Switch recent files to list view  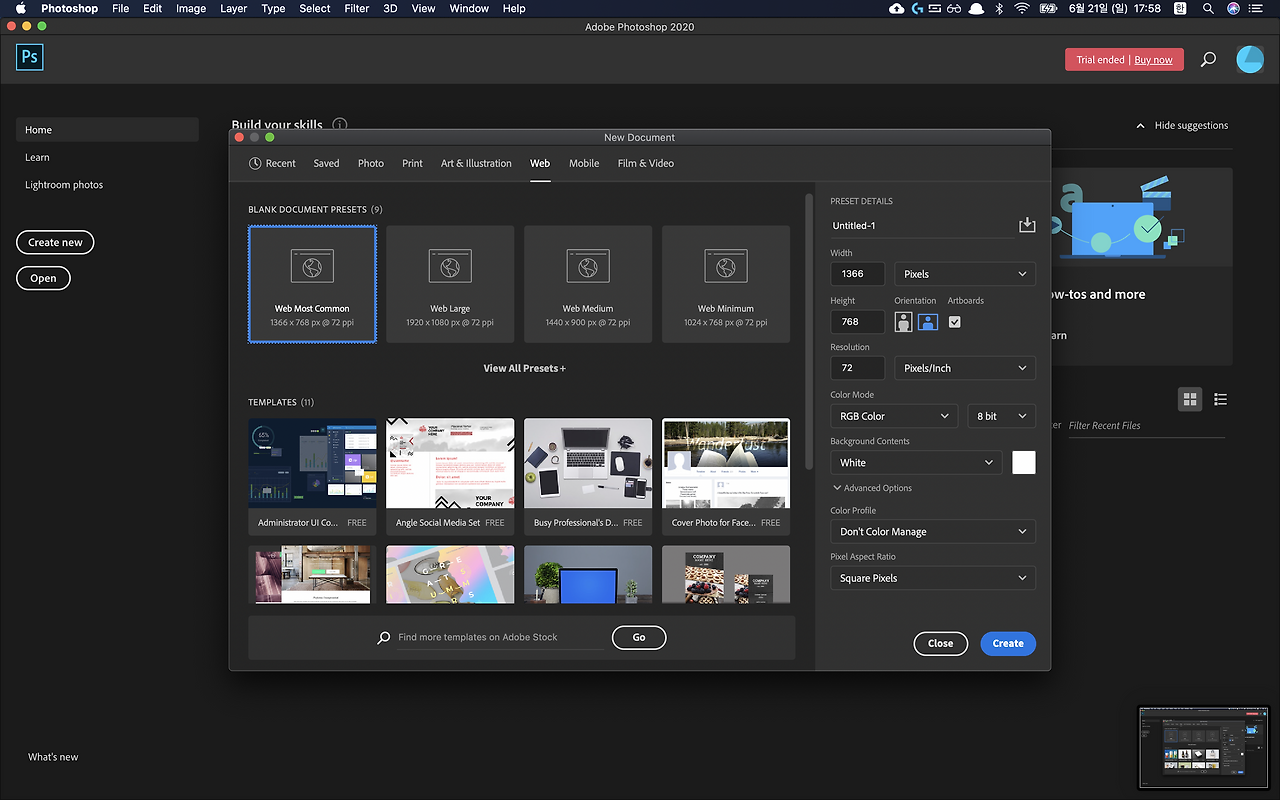[x=1220, y=399]
